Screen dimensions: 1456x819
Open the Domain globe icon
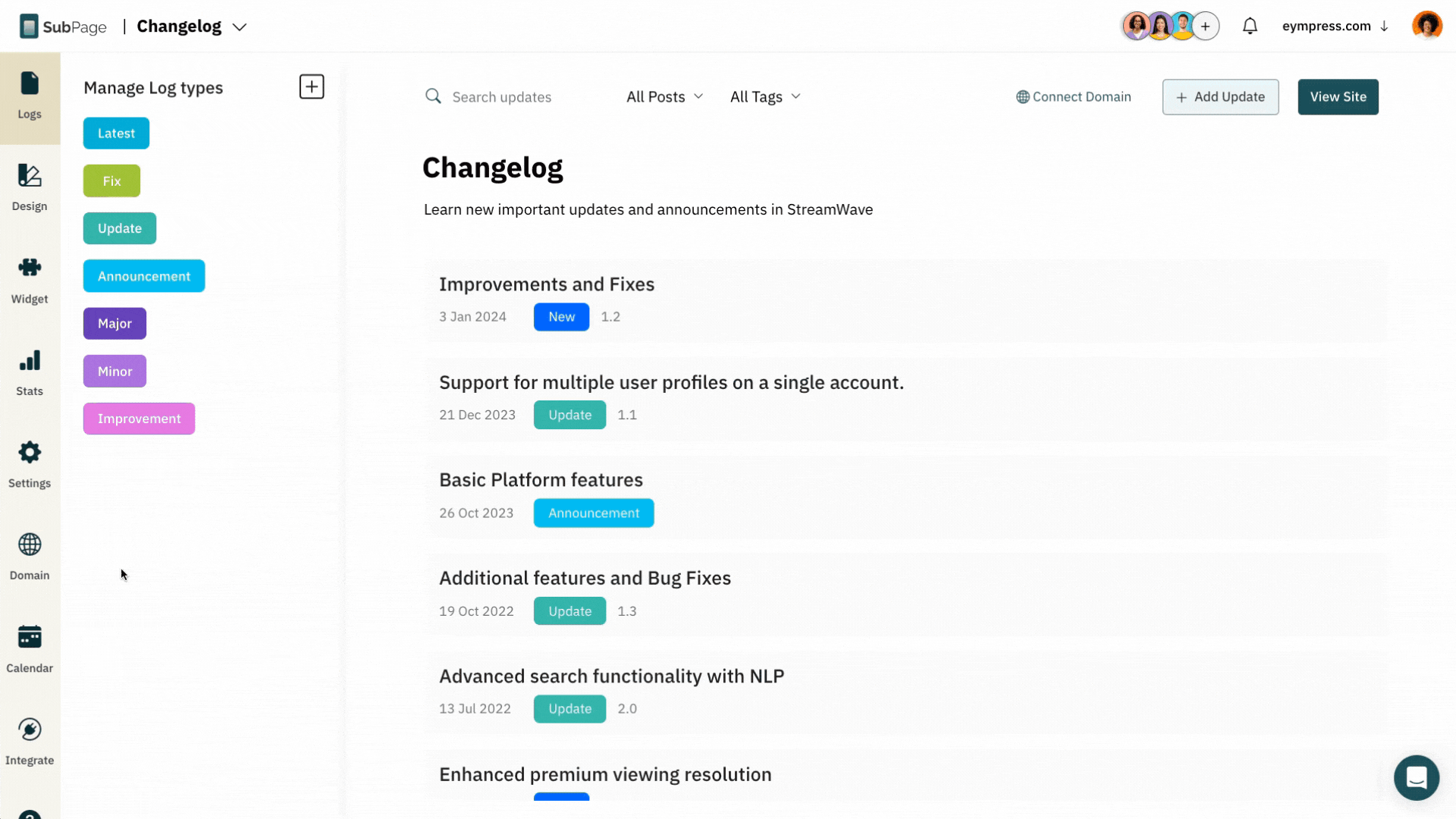[30, 544]
